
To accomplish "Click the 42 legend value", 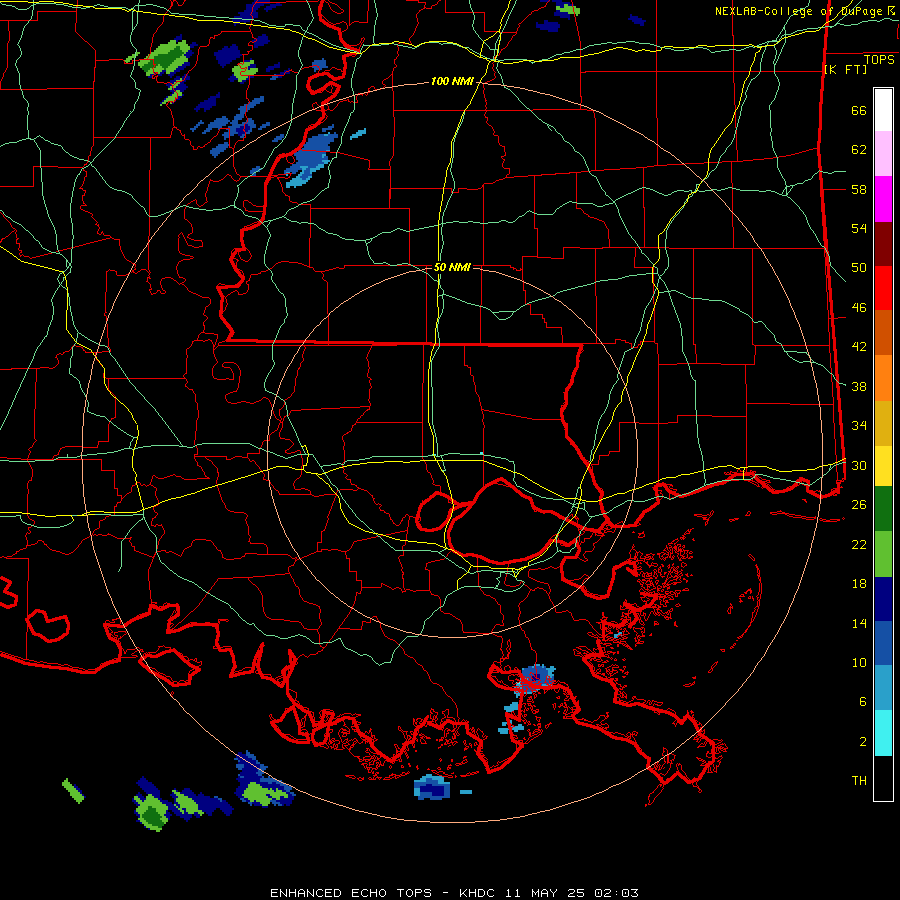I will click(x=859, y=347).
